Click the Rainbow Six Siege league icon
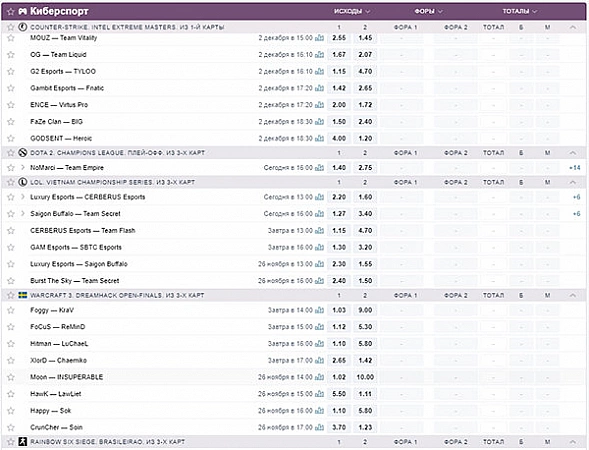This screenshot has width=589, height=450. coord(23,442)
